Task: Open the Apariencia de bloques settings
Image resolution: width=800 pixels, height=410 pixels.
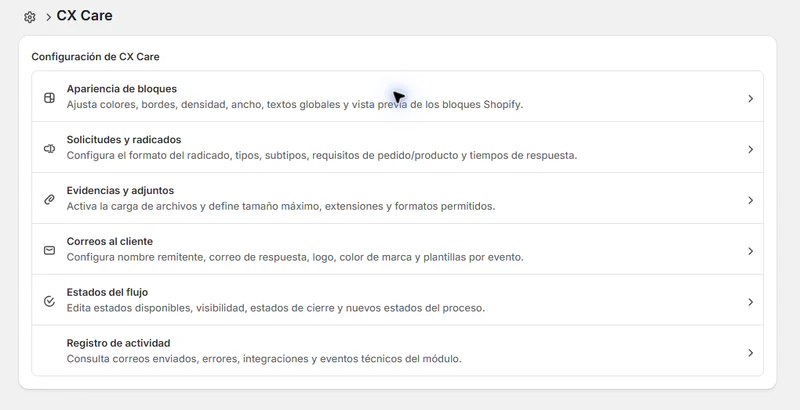Action: pyautogui.click(x=397, y=96)
